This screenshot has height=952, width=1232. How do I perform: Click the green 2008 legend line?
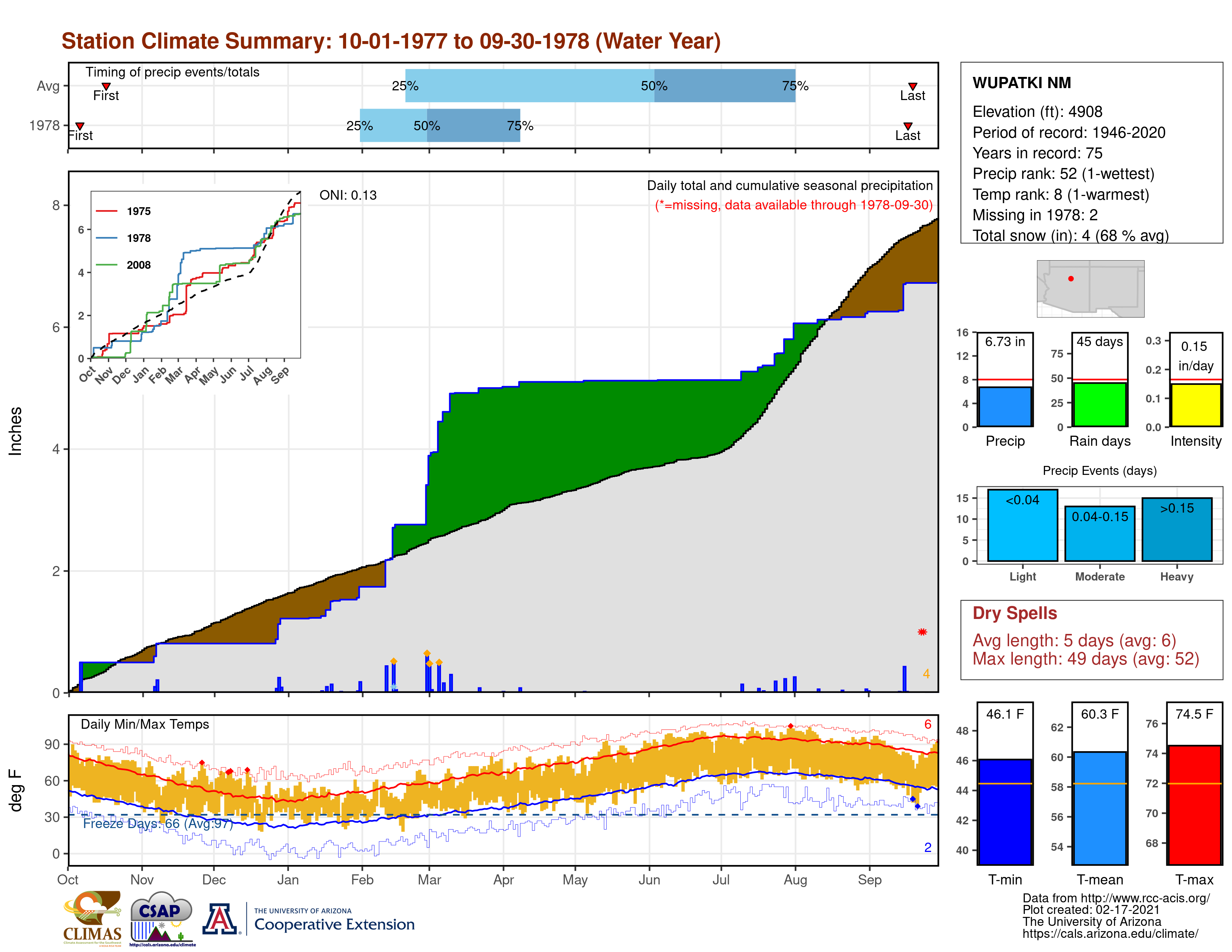[106, 265]
